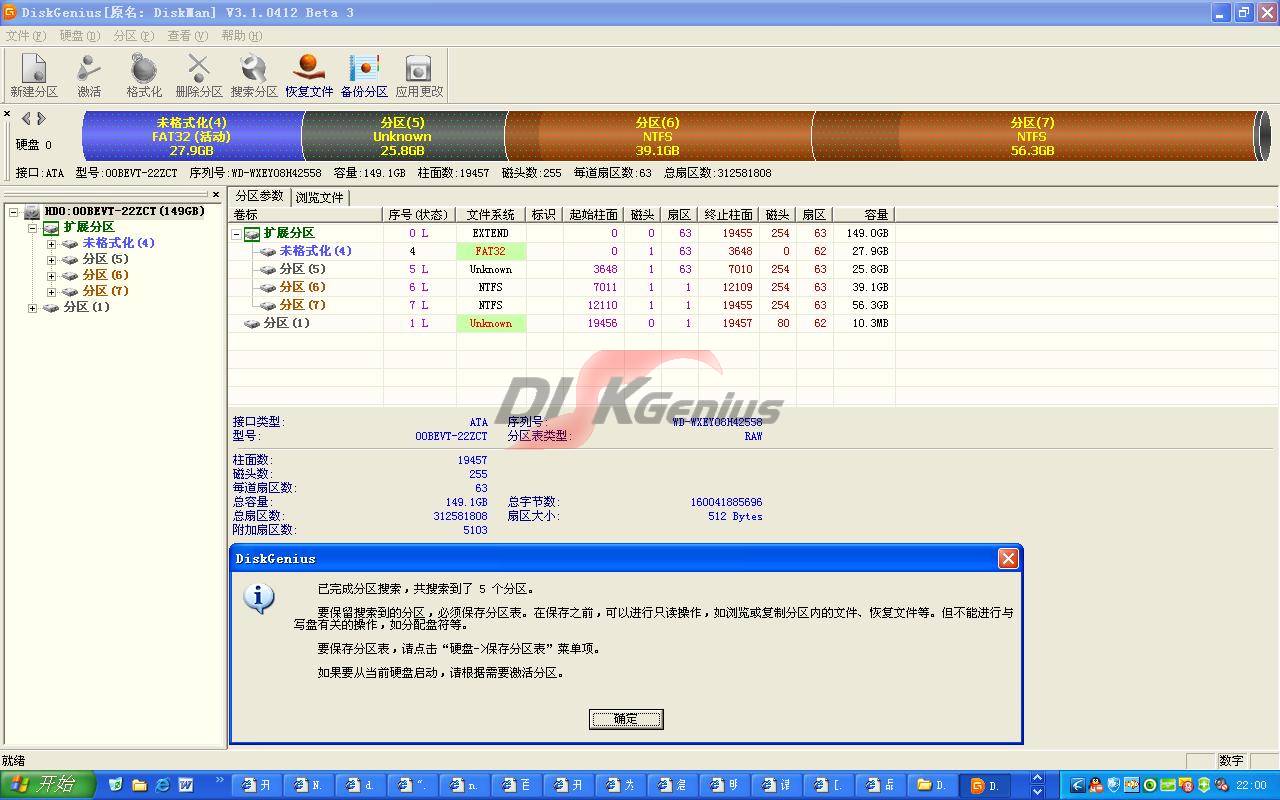Image resolution: width=1280 pixels, height=800 pixels.
Task: Select 分区(6) NTFS 39.1GB block in disk map
Action: (657, 136)
